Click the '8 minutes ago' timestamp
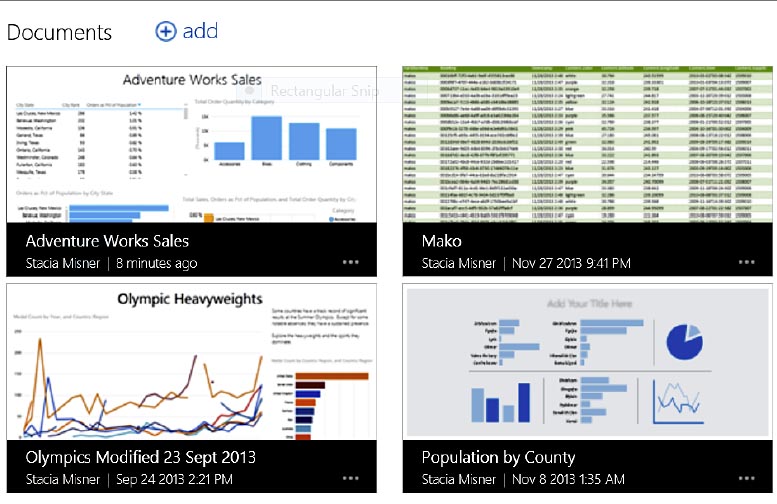The width and height of the screenshot is (777, 504). (157, 264)
